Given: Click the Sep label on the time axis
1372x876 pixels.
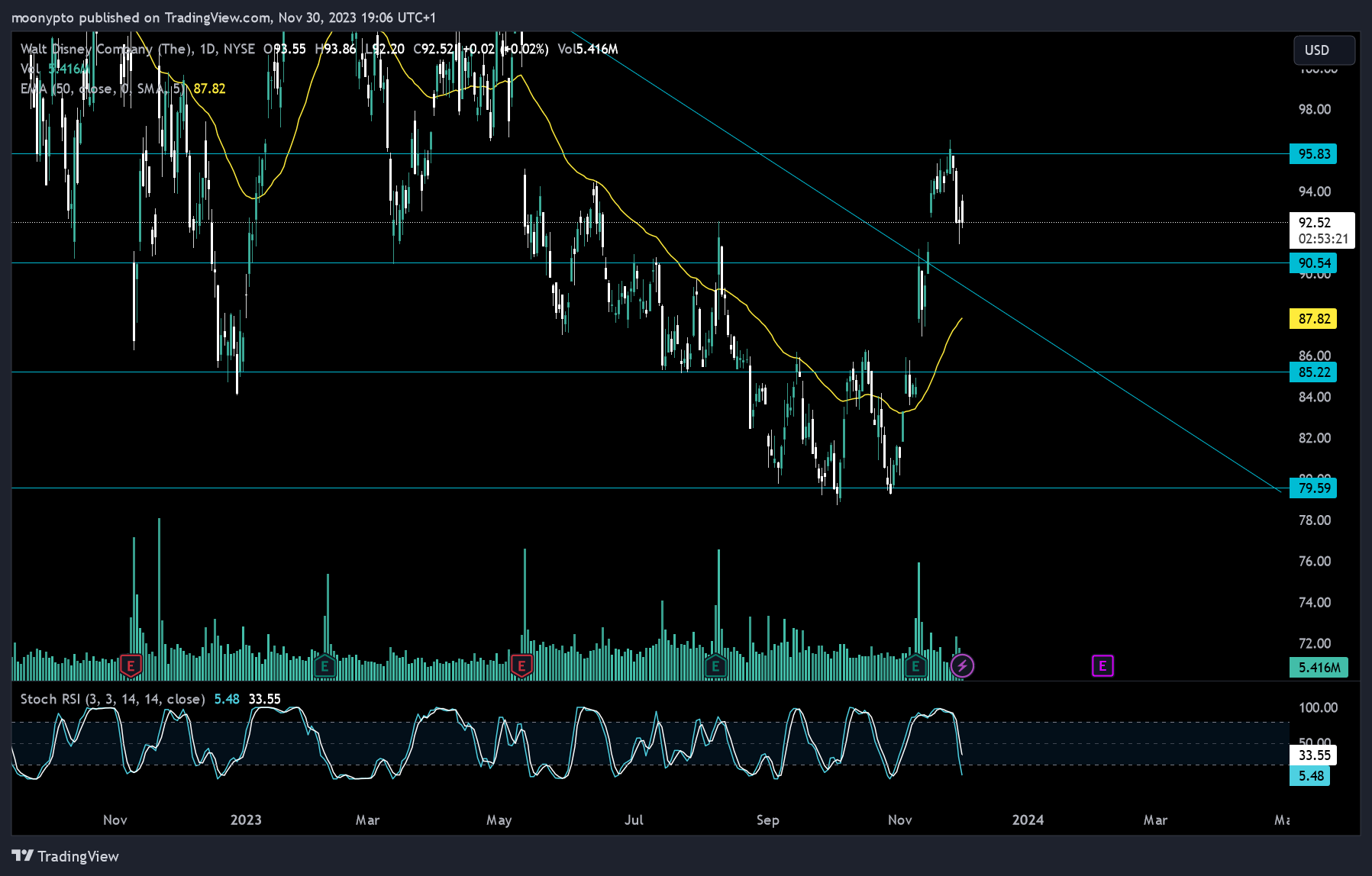Looking at the screenshot, I should (768, 820).
